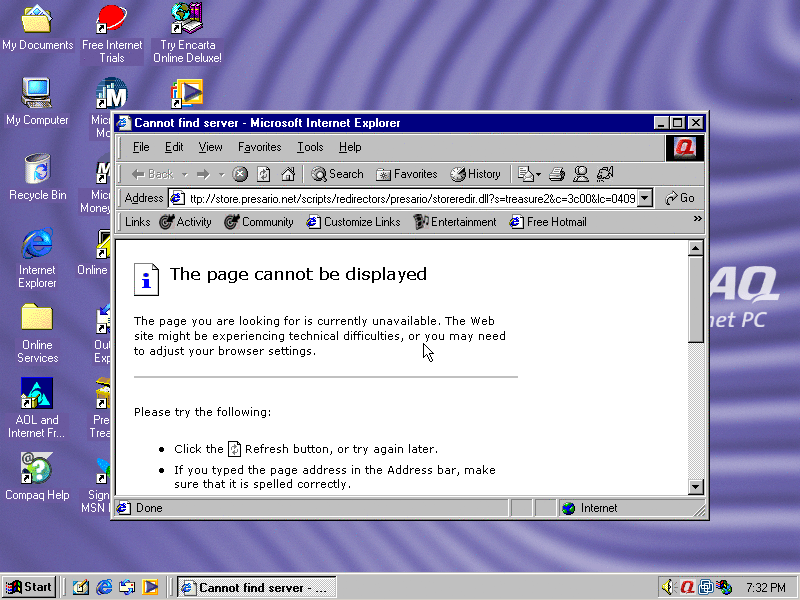The width and height of the screenshot is (800, 600).
Task: Open the Search pane button
Action: [x=337, y=174]
